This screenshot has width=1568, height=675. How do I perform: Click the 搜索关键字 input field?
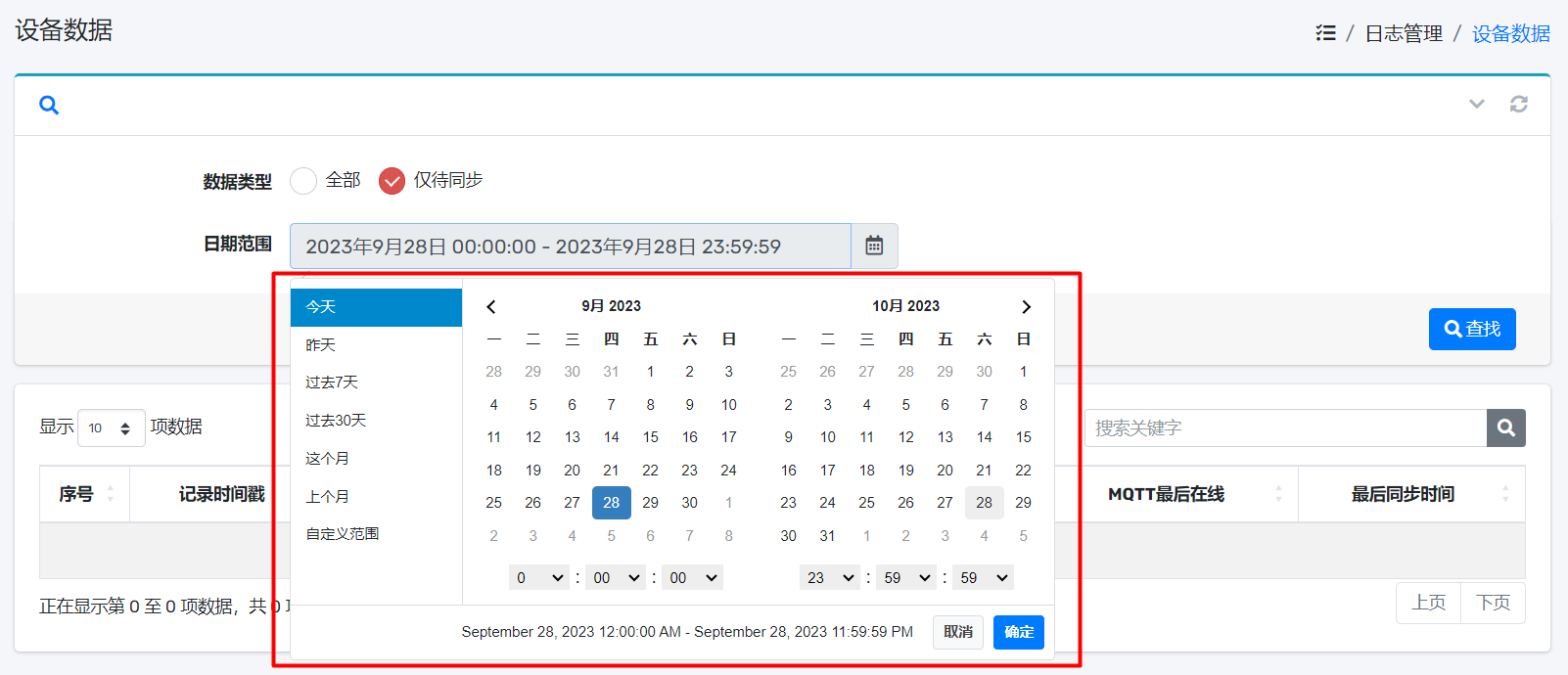pos(1284,427)
